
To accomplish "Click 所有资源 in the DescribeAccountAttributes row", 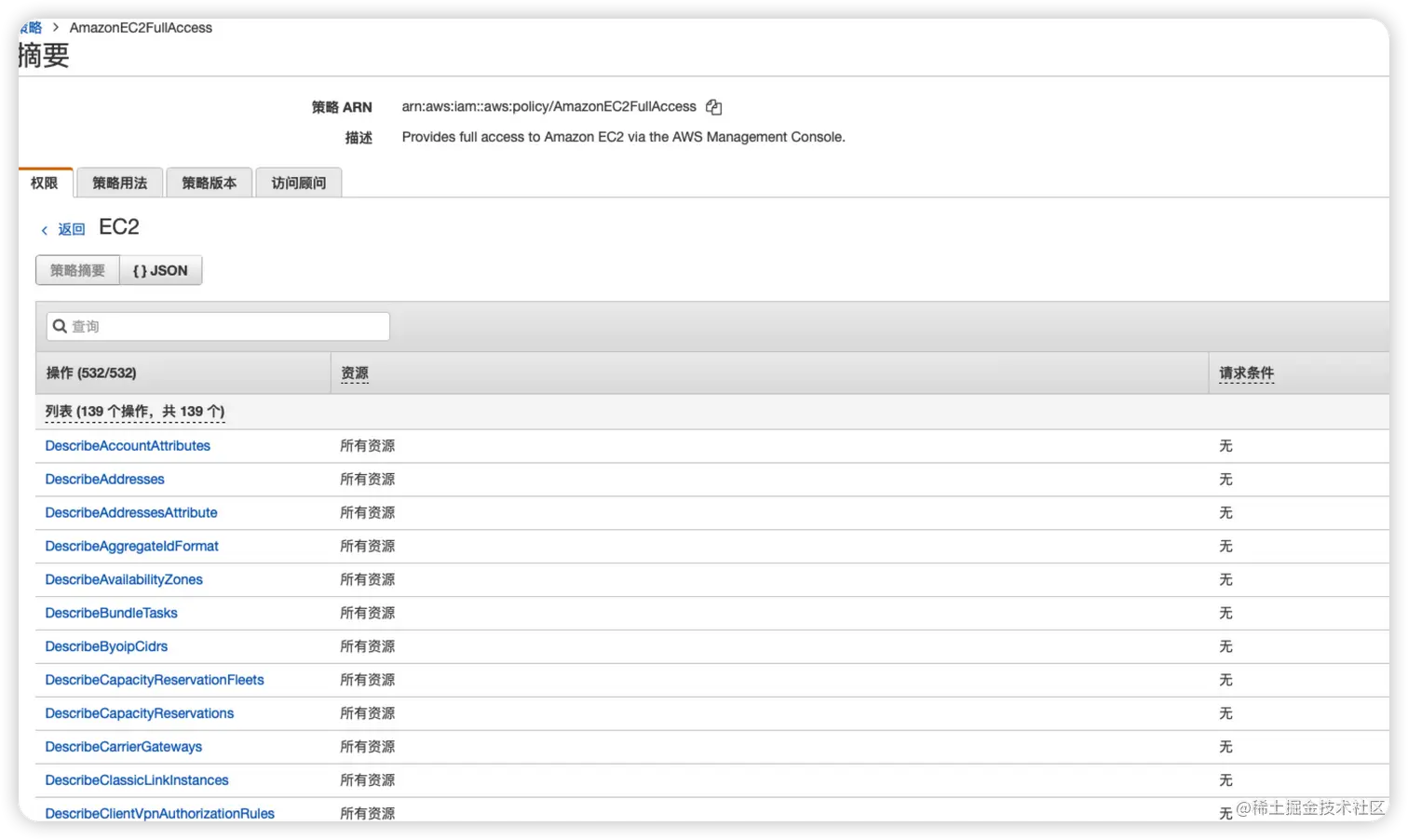I will point(368,446).
